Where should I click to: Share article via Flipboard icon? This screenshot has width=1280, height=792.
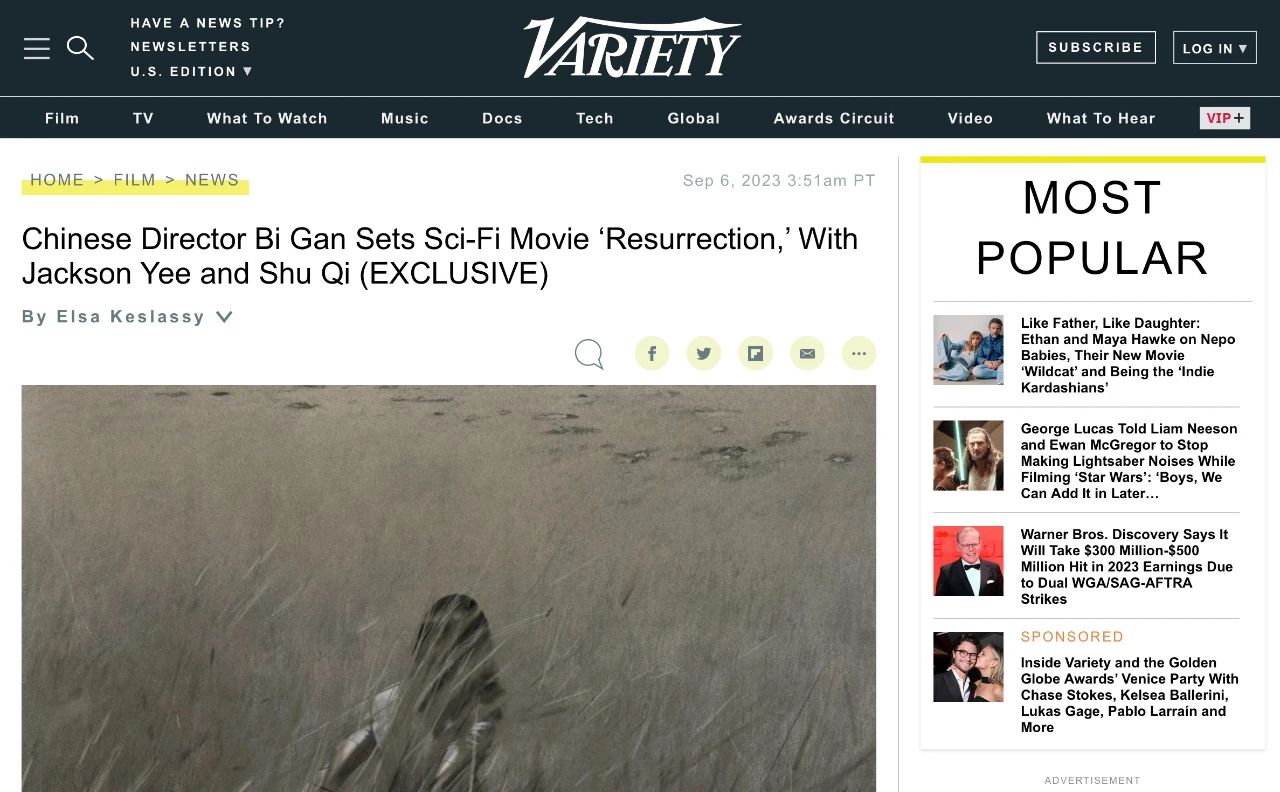coord(756,353)
